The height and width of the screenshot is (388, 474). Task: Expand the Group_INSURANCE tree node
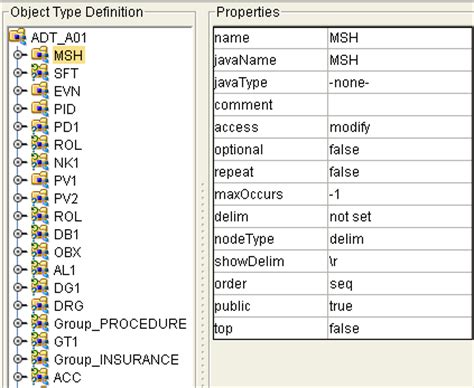pos(18,359)
